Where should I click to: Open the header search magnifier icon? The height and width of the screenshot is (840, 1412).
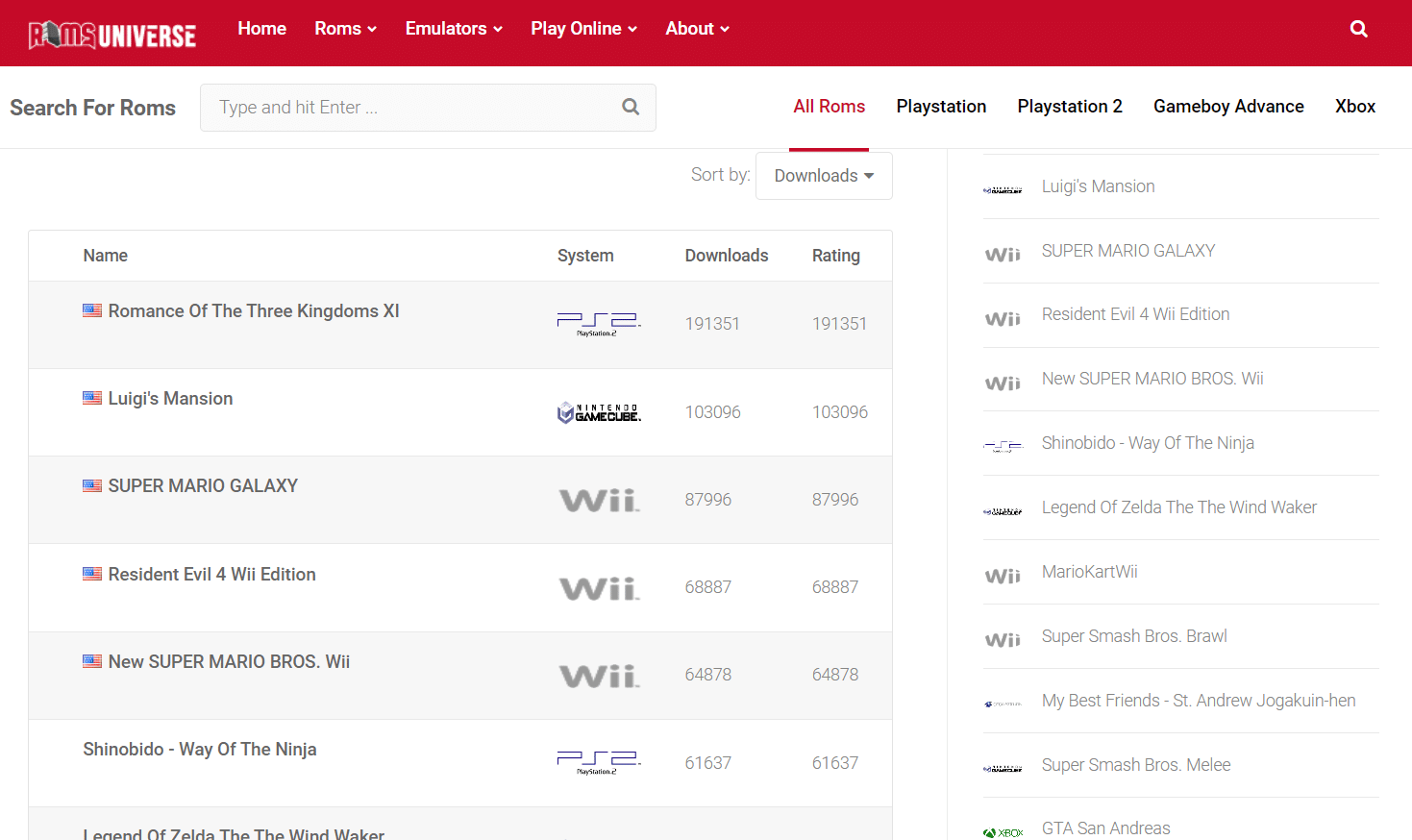pyautogui.click(x=1359, y=29)
